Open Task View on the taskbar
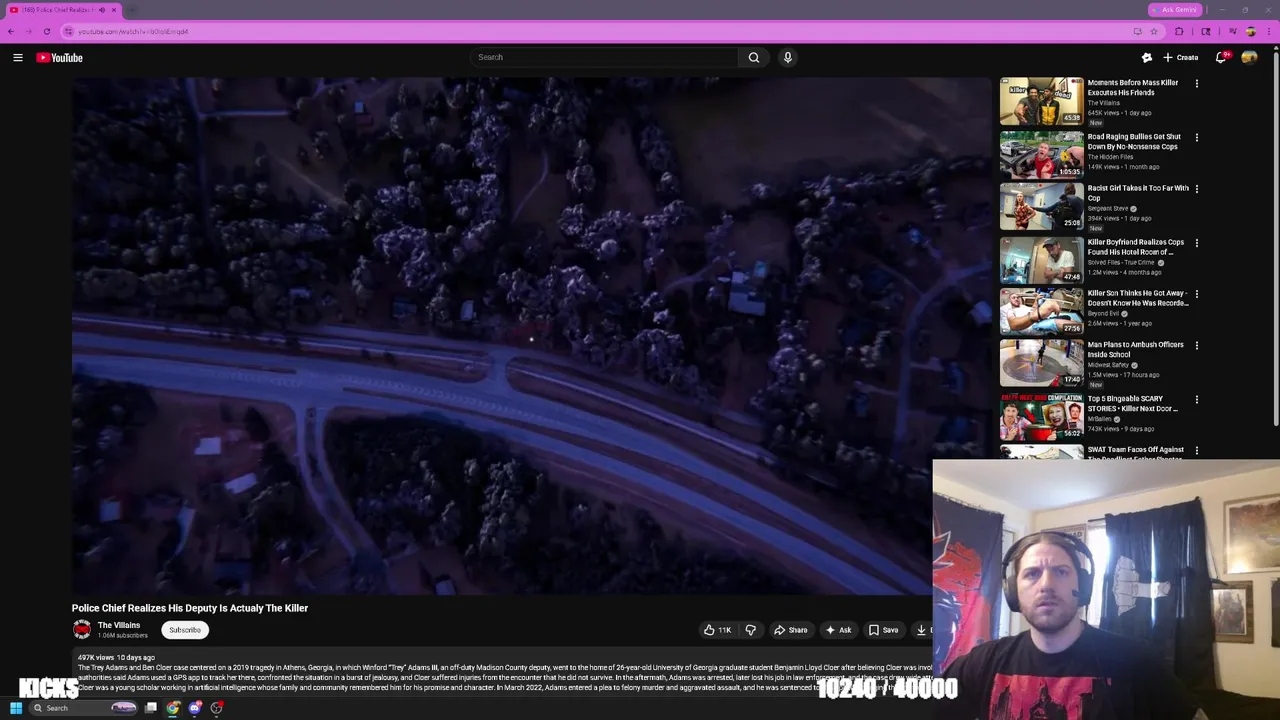Viewport: 1280px width, 720px height. [x=151, y=708]
